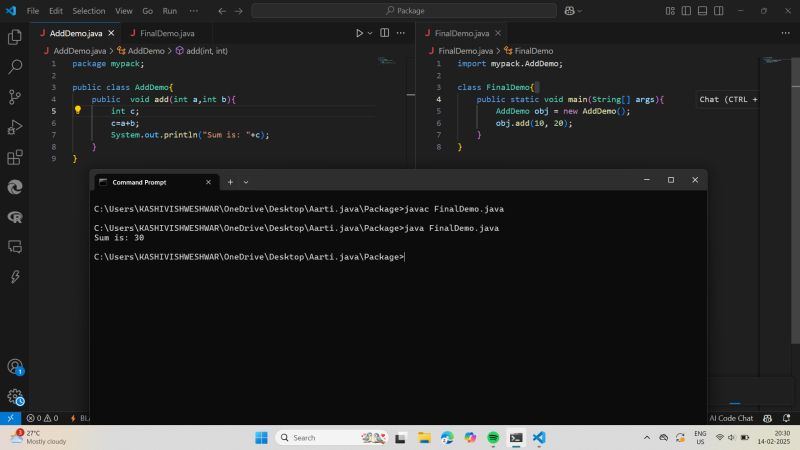Open the Selection menu
Screen dimensions: 800x450
(89, 11)
